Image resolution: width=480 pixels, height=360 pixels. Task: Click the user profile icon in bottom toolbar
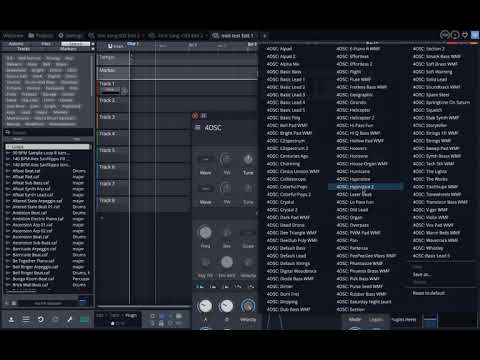point(11,319)
